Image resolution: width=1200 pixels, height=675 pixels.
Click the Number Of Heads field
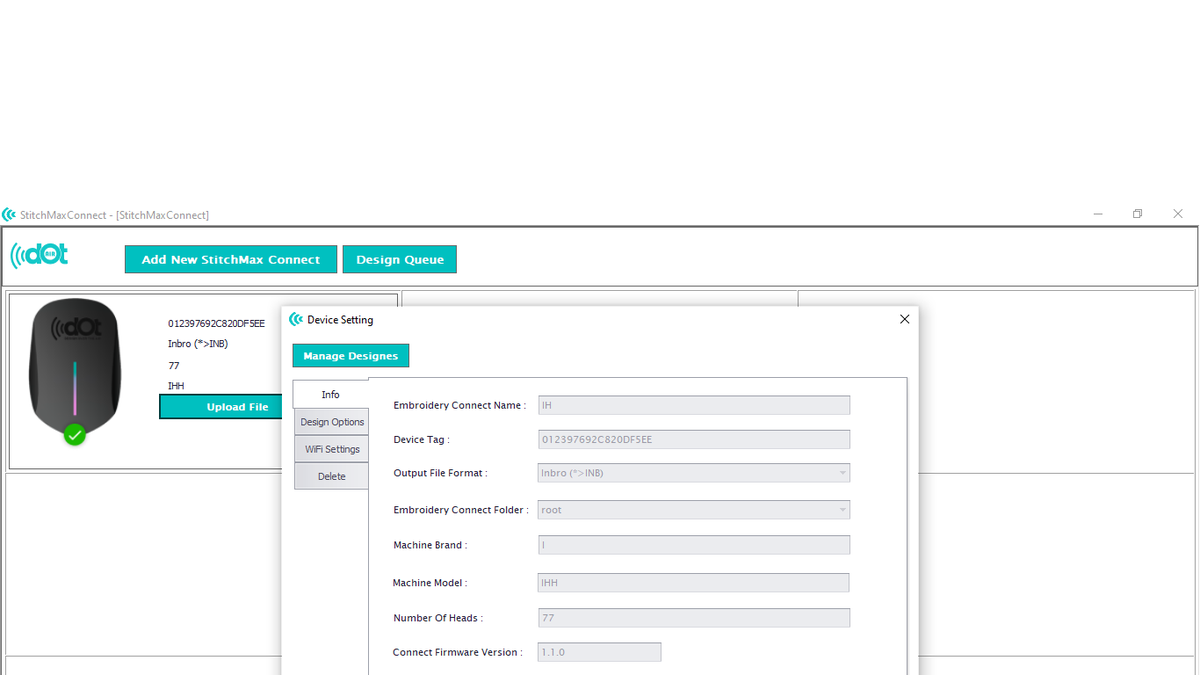(x=694, y=618)
